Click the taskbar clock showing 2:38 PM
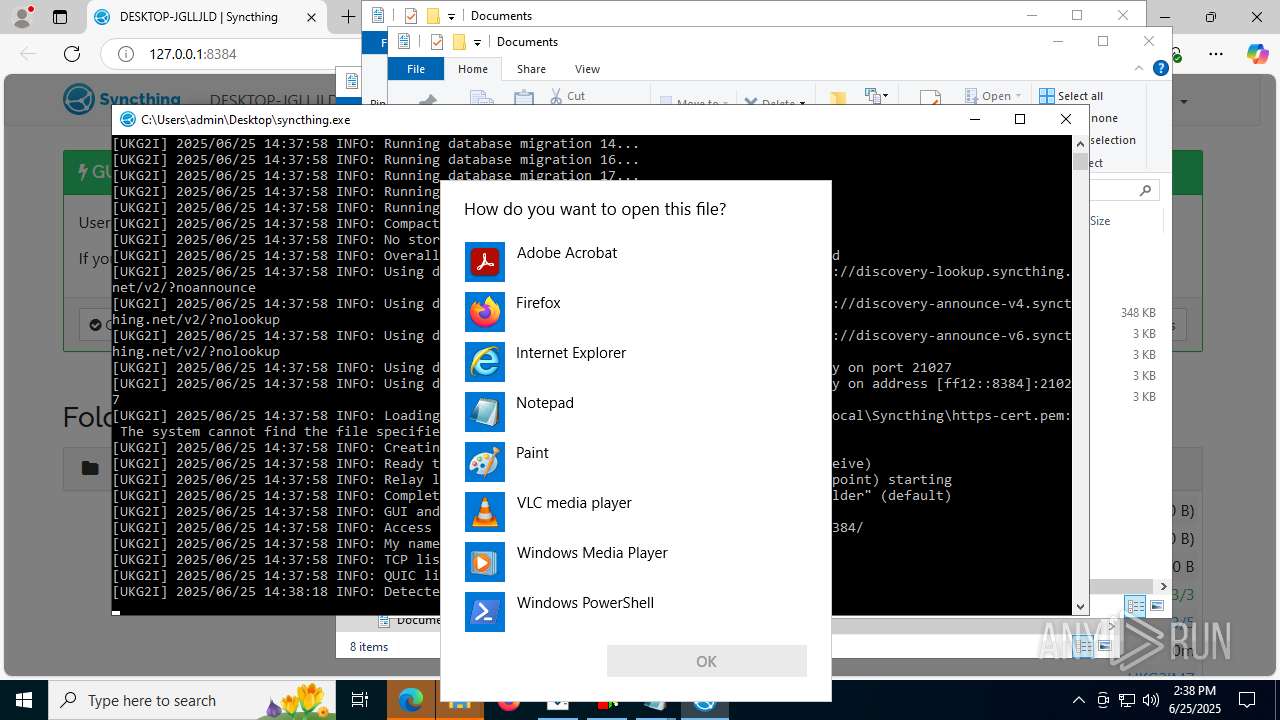1280x720 pixels. coord(1193,699)
